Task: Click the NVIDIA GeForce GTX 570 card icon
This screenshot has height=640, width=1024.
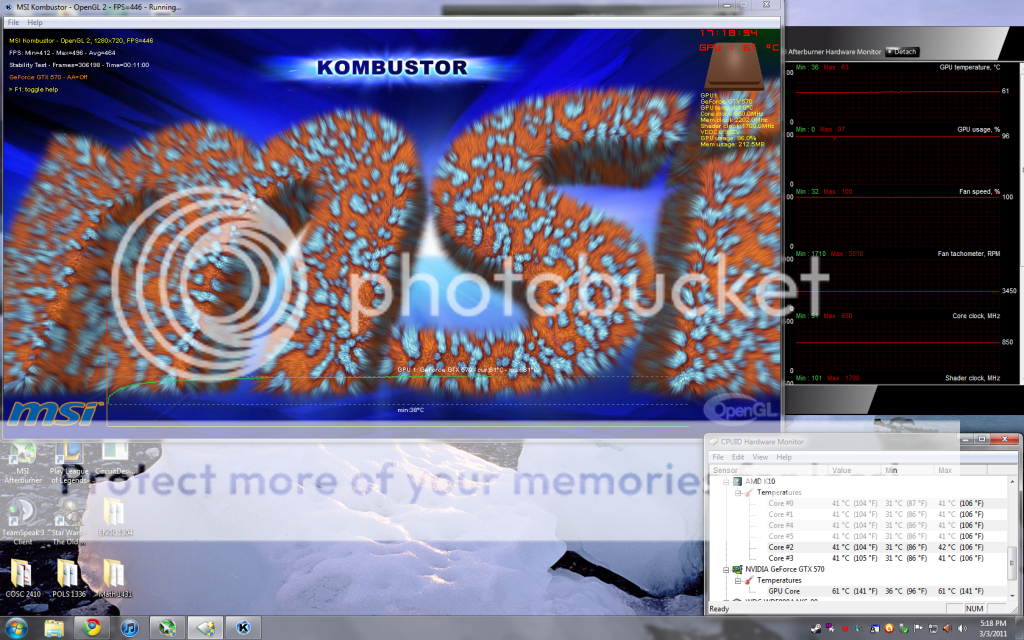Action: [x=737, y=569]
